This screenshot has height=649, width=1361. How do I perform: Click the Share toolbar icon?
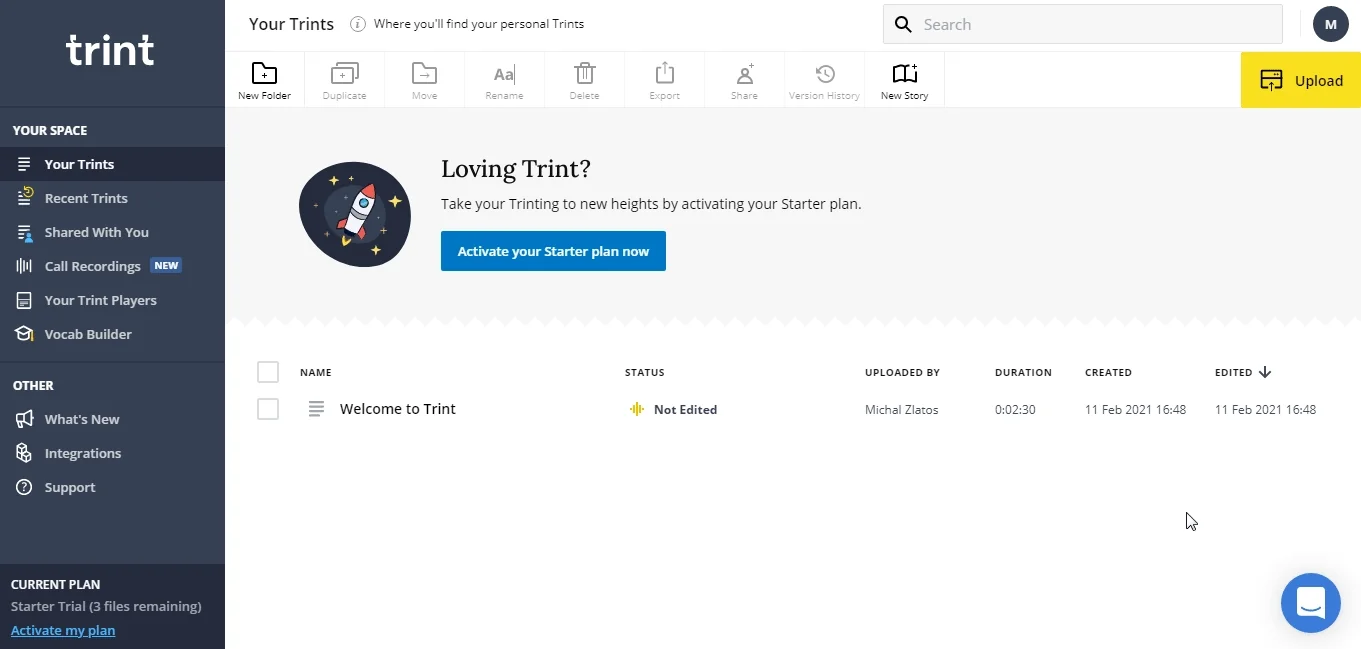coord(744,73)
